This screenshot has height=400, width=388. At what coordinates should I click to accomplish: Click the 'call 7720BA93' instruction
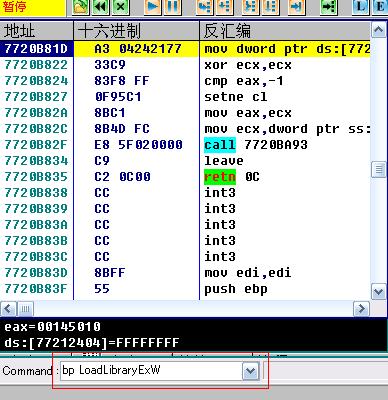[x=256, y=145]
